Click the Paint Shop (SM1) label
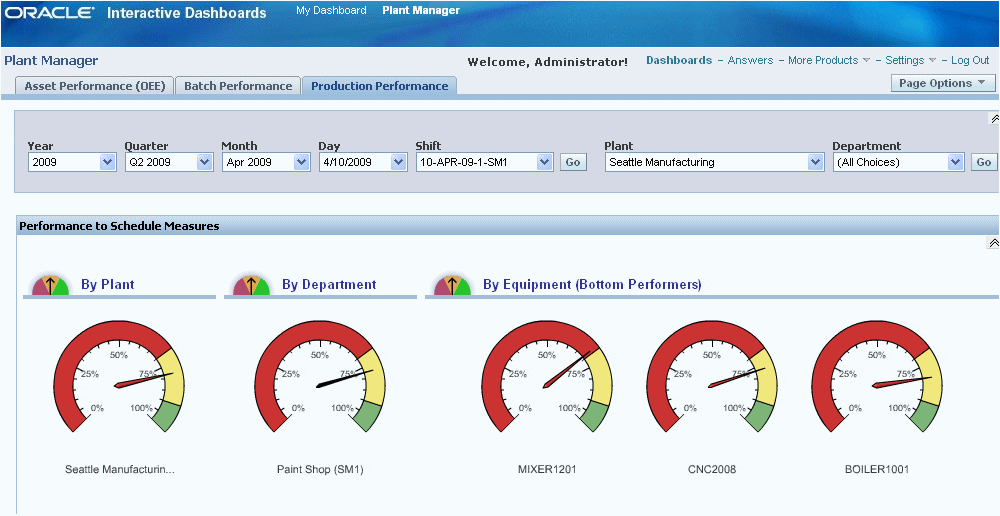This screenshot has width=1000, height=516. tap(320, 469)
